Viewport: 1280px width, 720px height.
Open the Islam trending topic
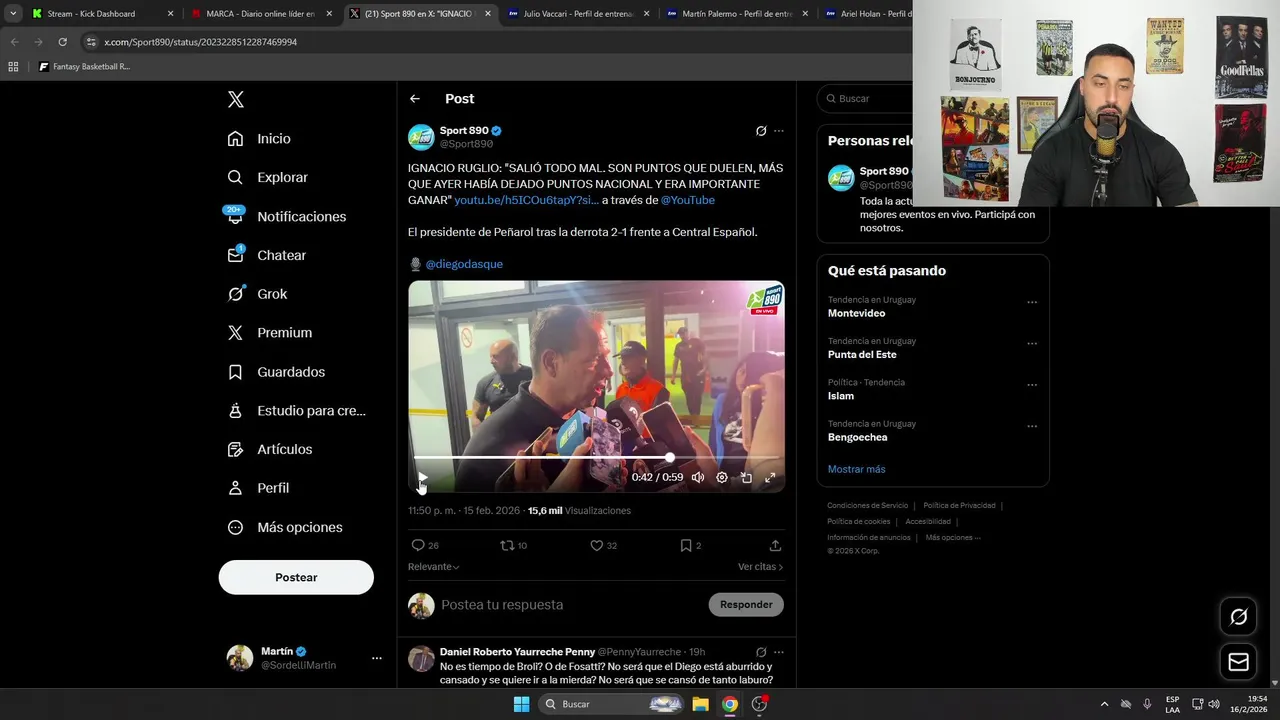(x=841, y=396)
